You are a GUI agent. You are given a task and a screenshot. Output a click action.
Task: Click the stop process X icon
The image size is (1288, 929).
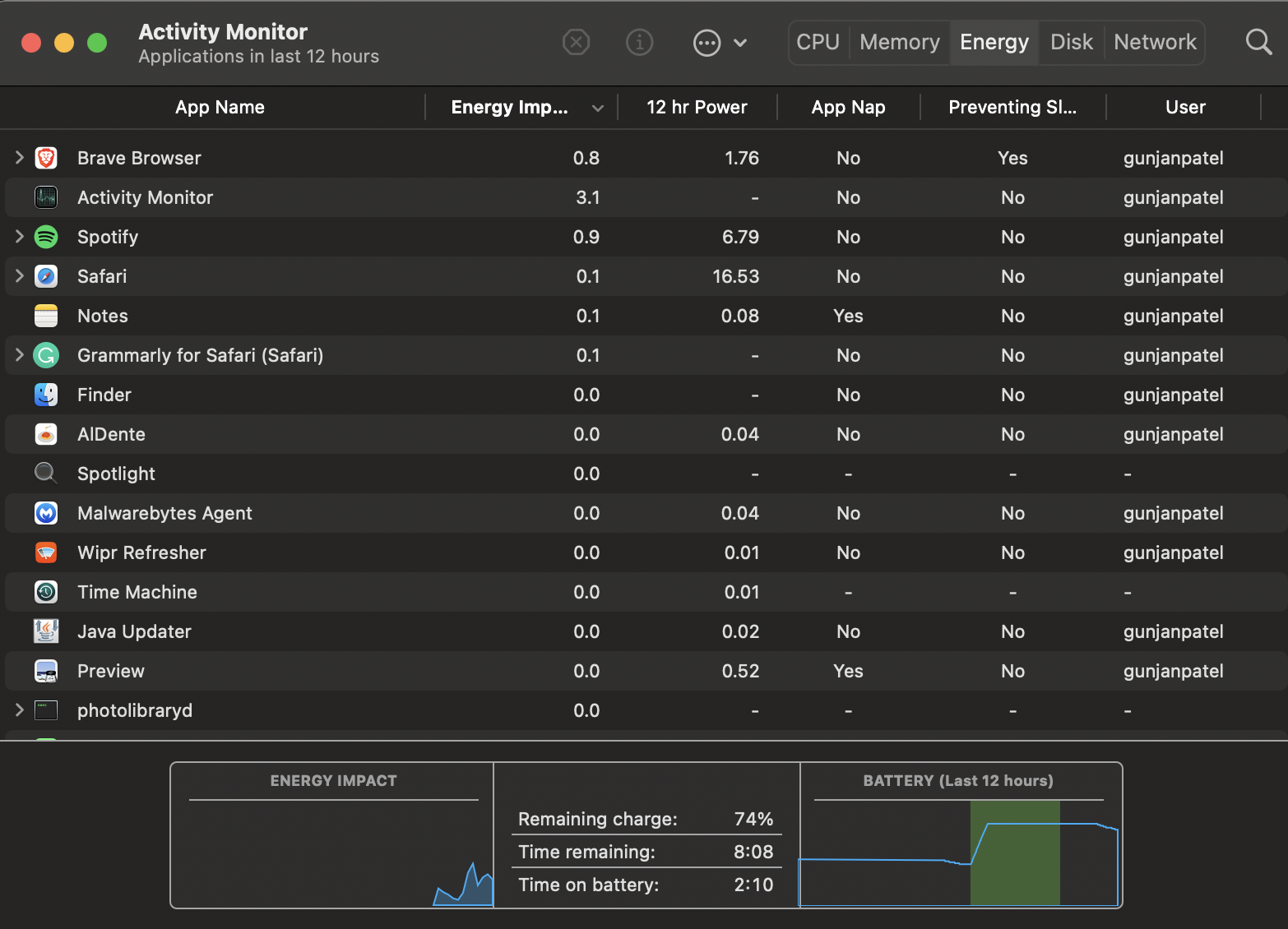pos(576,42)
